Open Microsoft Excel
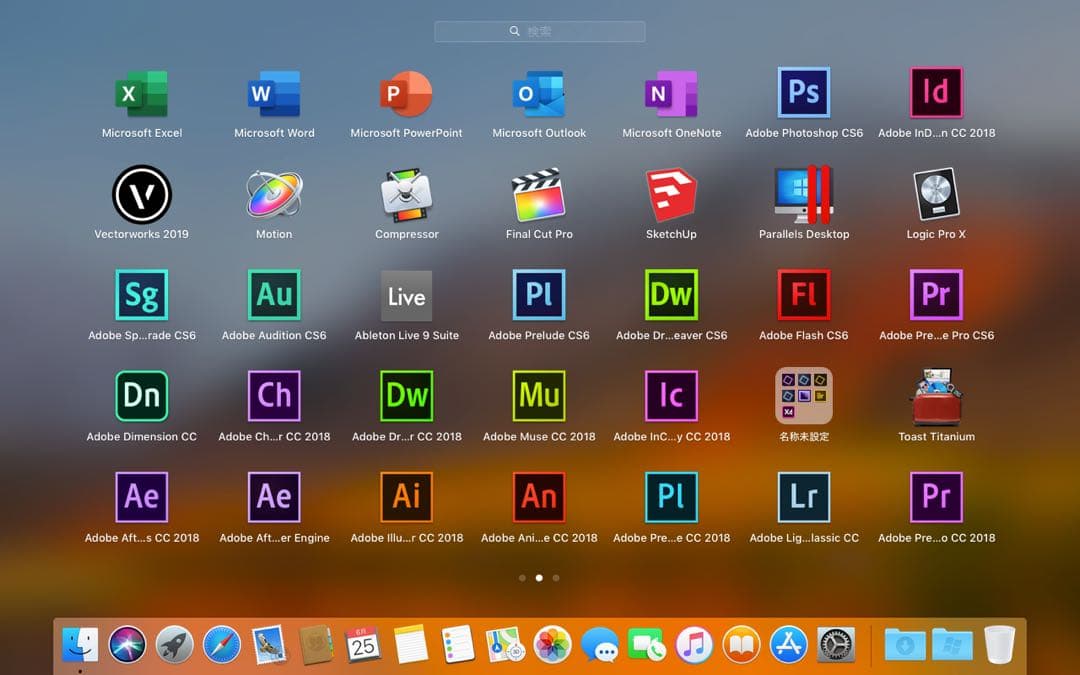Viewport: 1080px width, 675px height. 141,92
